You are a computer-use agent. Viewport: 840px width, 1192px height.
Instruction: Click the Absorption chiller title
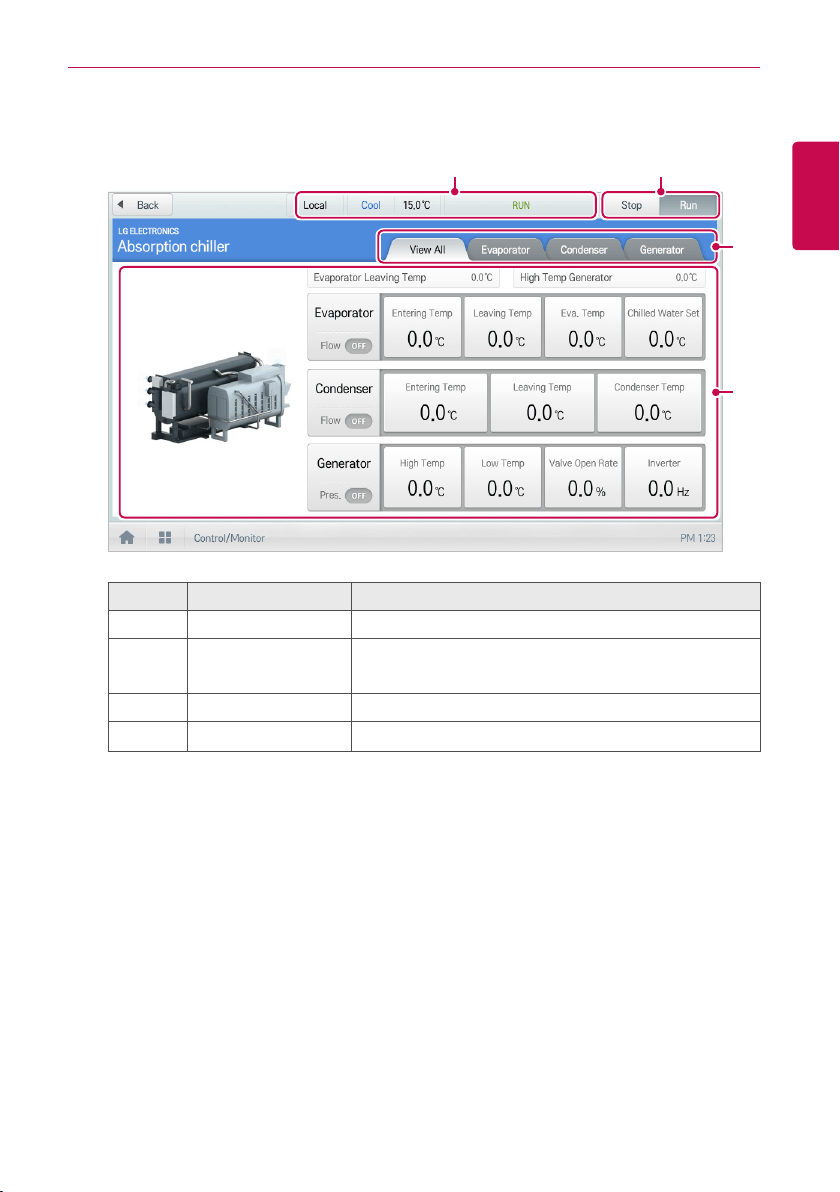(x=173, y=246)
